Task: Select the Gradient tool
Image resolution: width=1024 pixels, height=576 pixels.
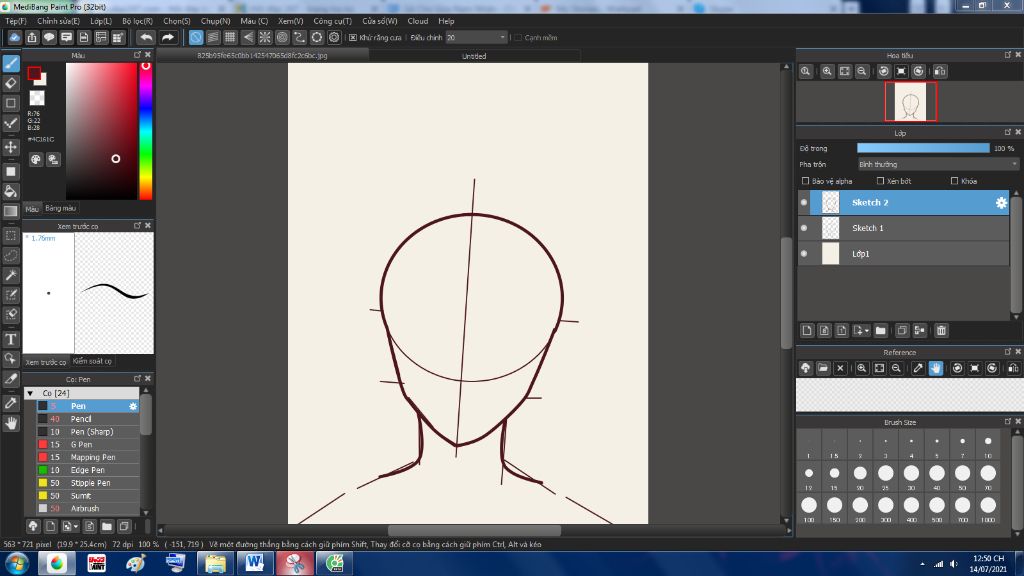Action: pyautogui.click(x=11, y=211)
